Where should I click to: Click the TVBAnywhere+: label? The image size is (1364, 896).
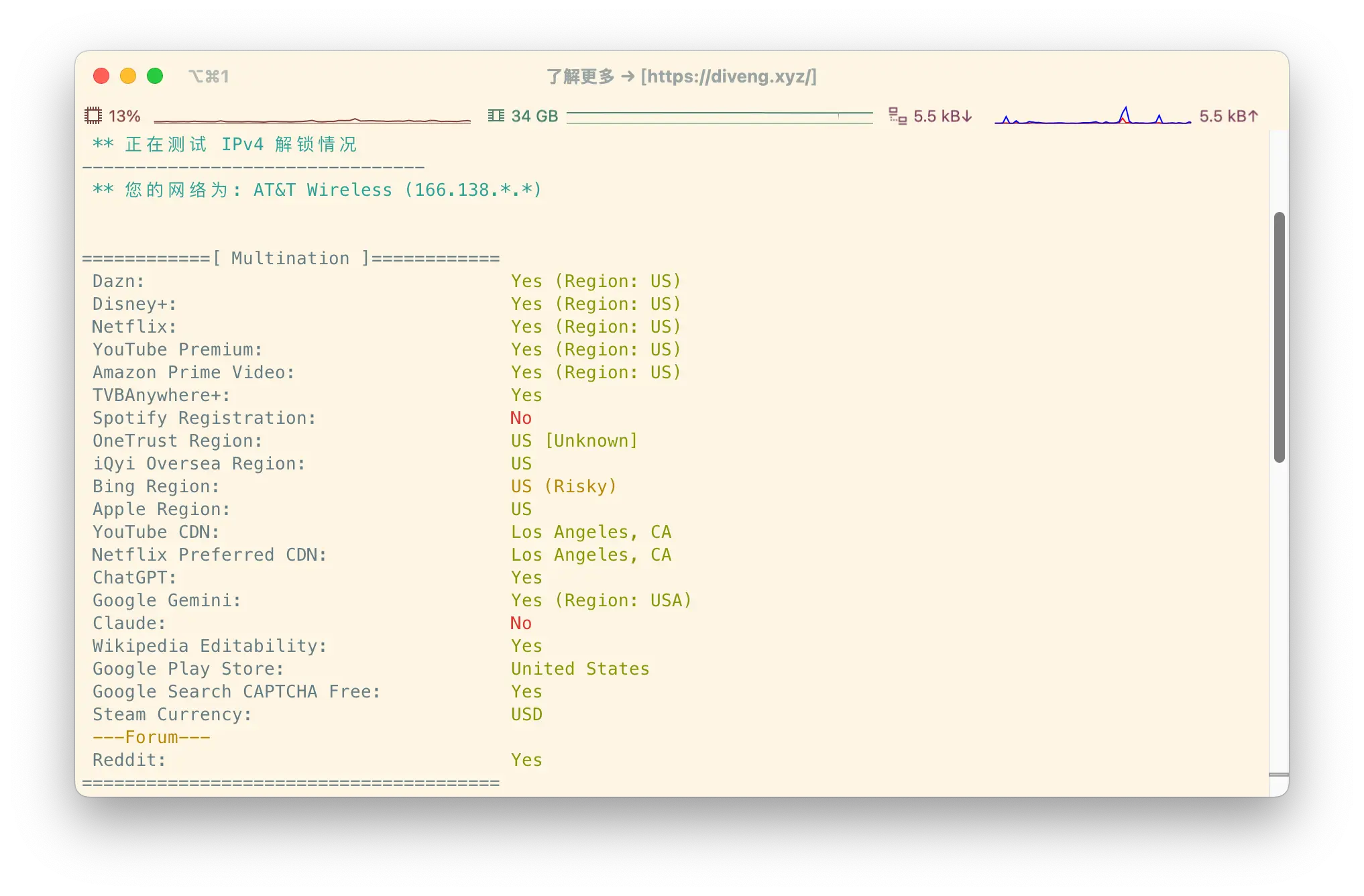162,395
